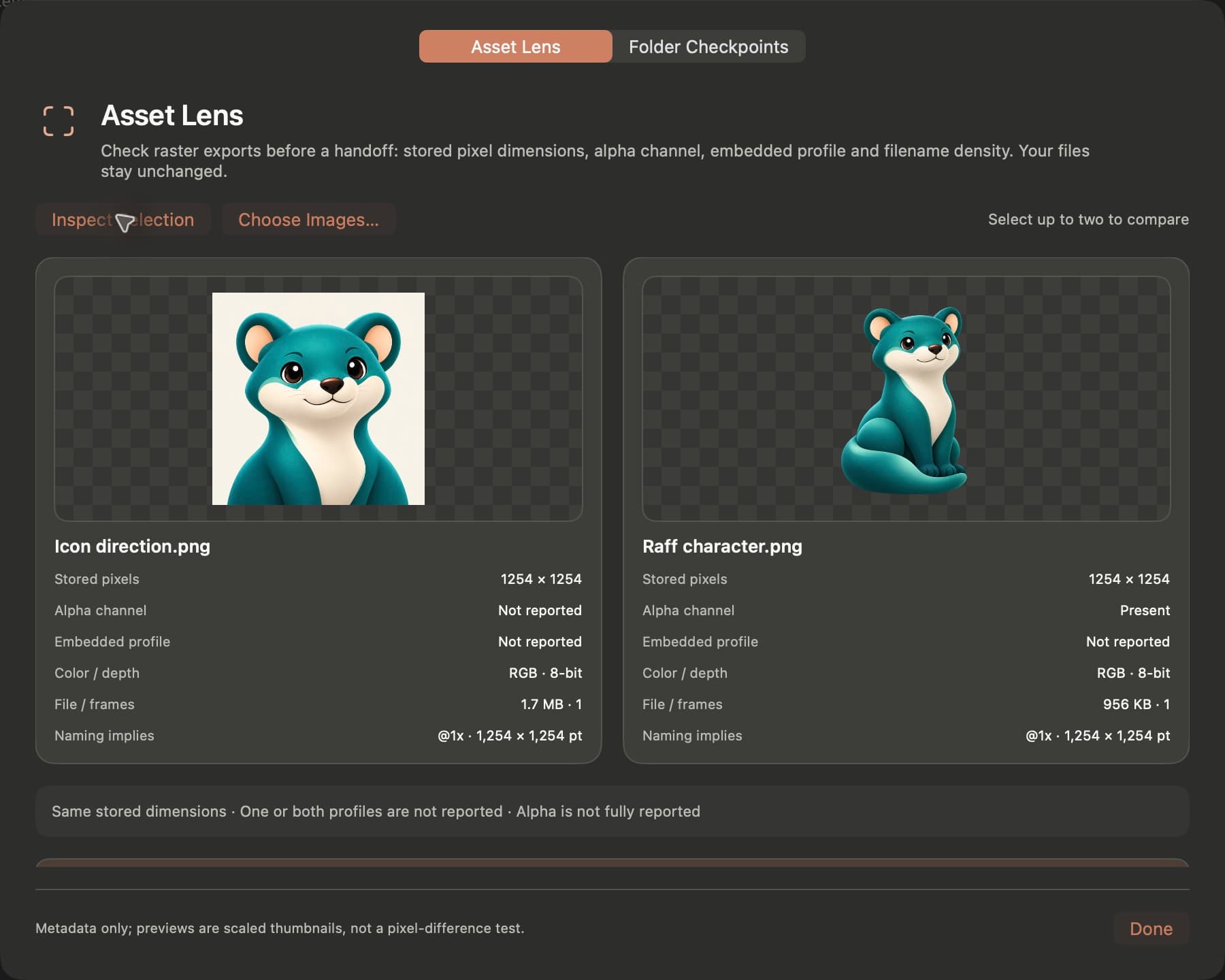Click Color / depth label in Raff character card
This screenshot has height=980, width=1225.
(685, 673)
